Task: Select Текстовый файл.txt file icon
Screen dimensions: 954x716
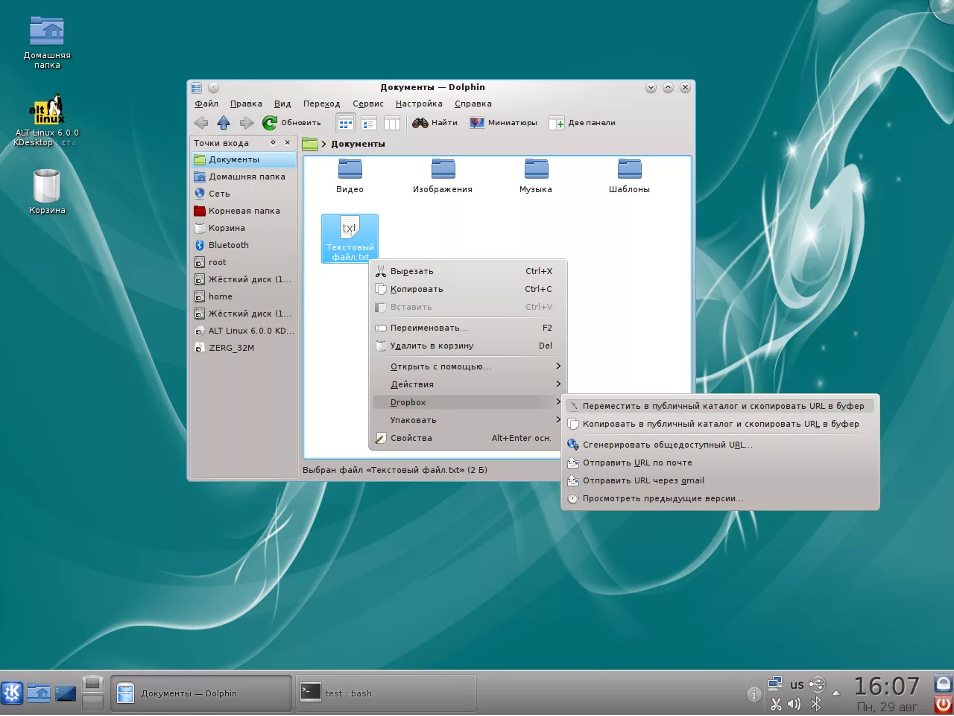Action: pos(350,238)
